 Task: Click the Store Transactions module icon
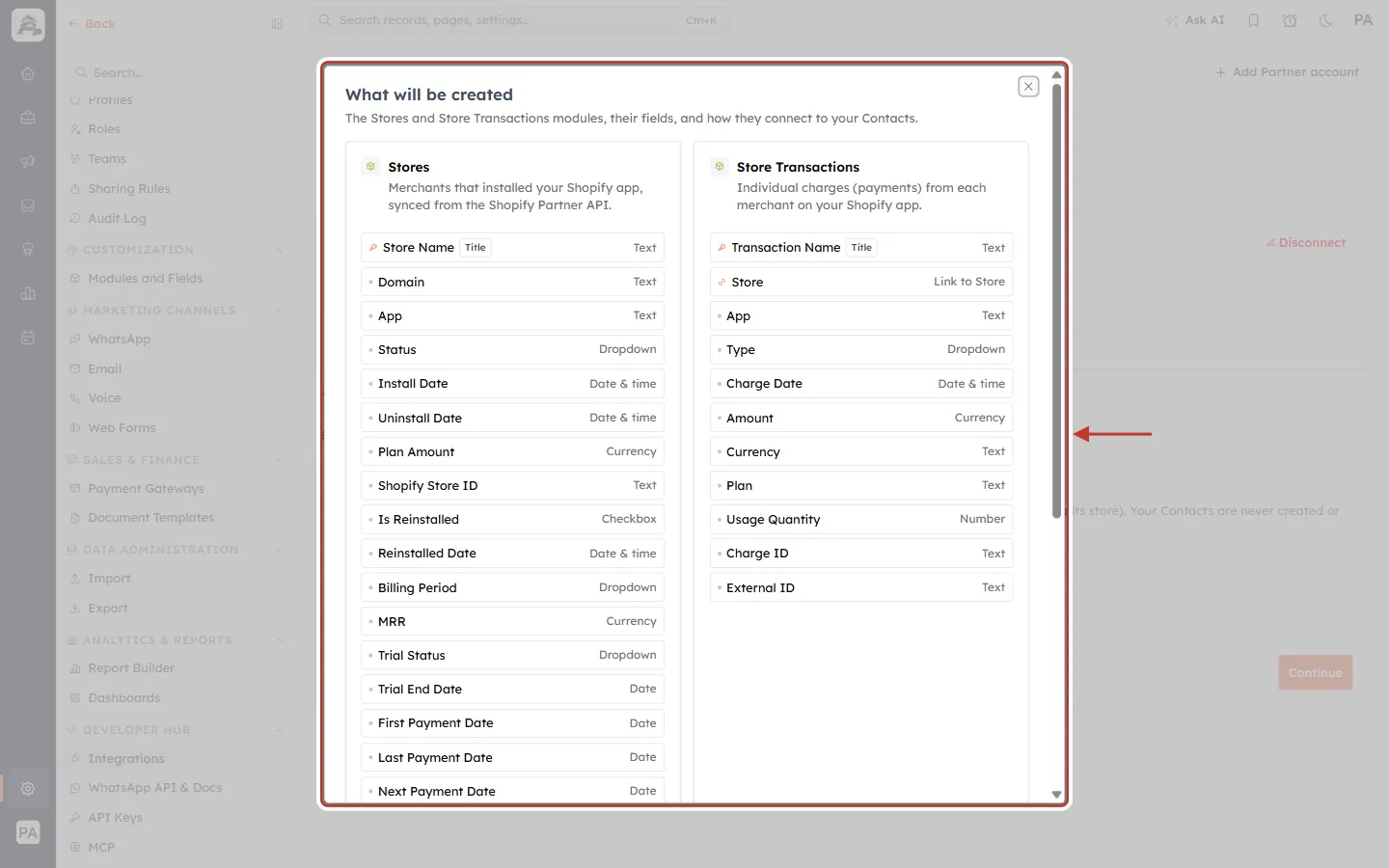click(720, 167)
